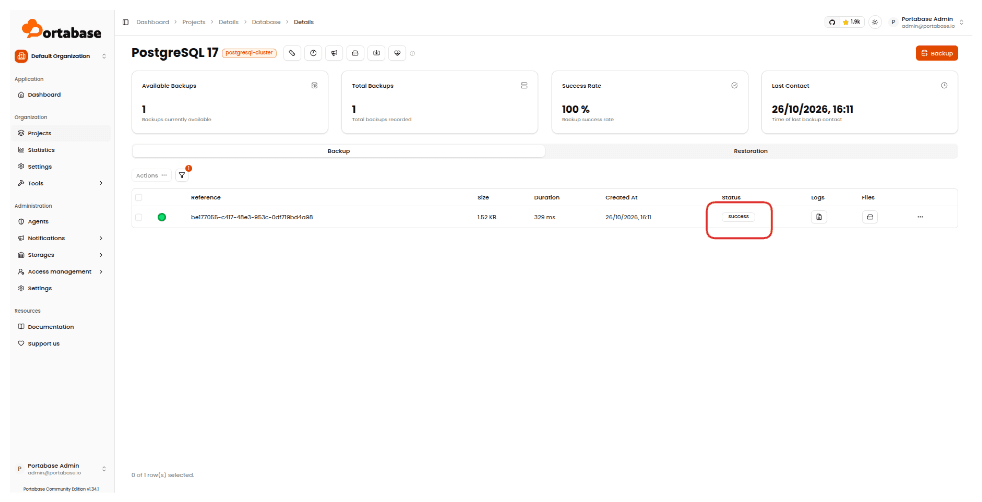Go to Database breadcrumb
982x502 pixels.
[266, 22]
